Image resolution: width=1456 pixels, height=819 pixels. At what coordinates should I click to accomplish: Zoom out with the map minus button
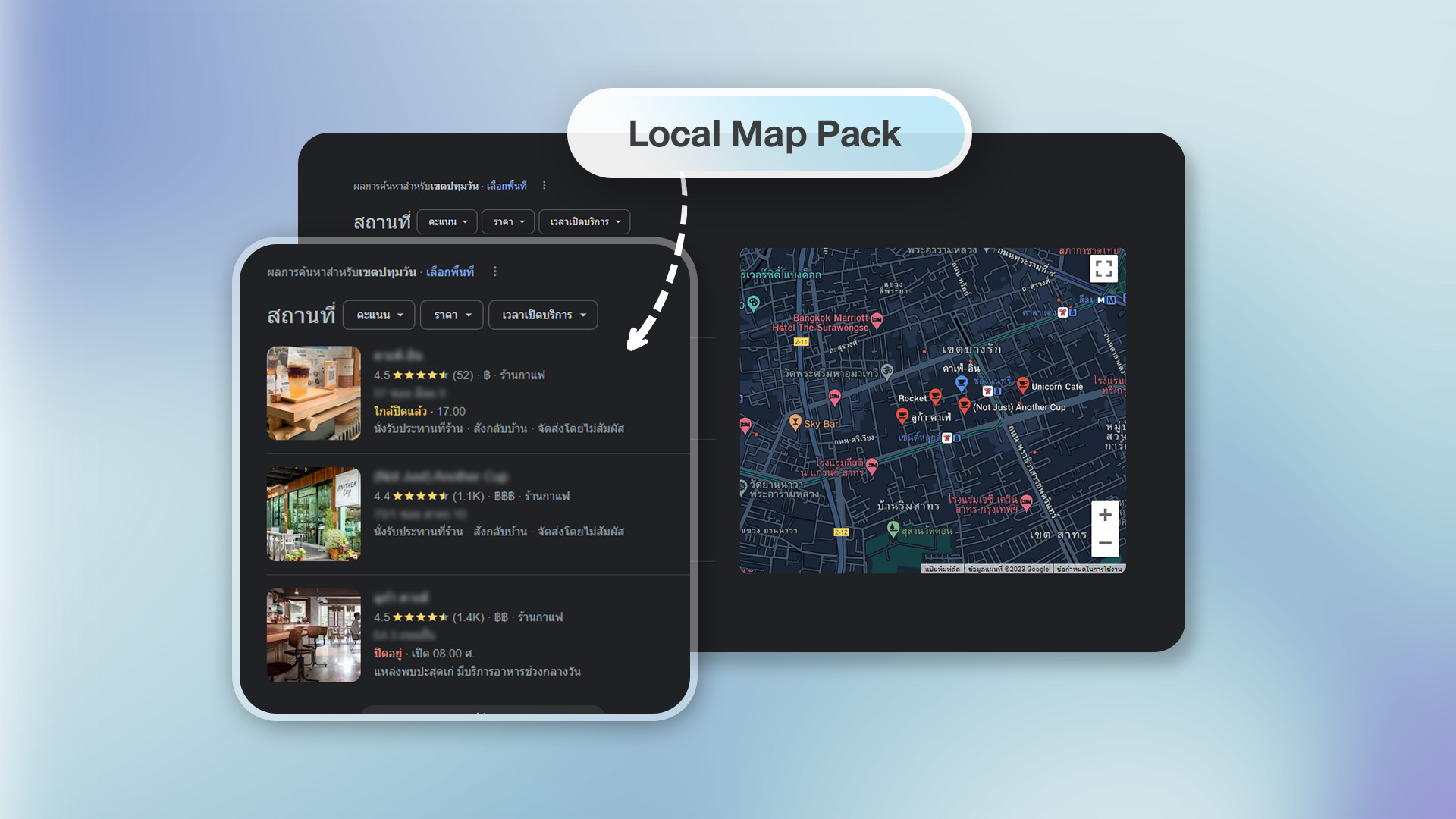[1105, 543]
